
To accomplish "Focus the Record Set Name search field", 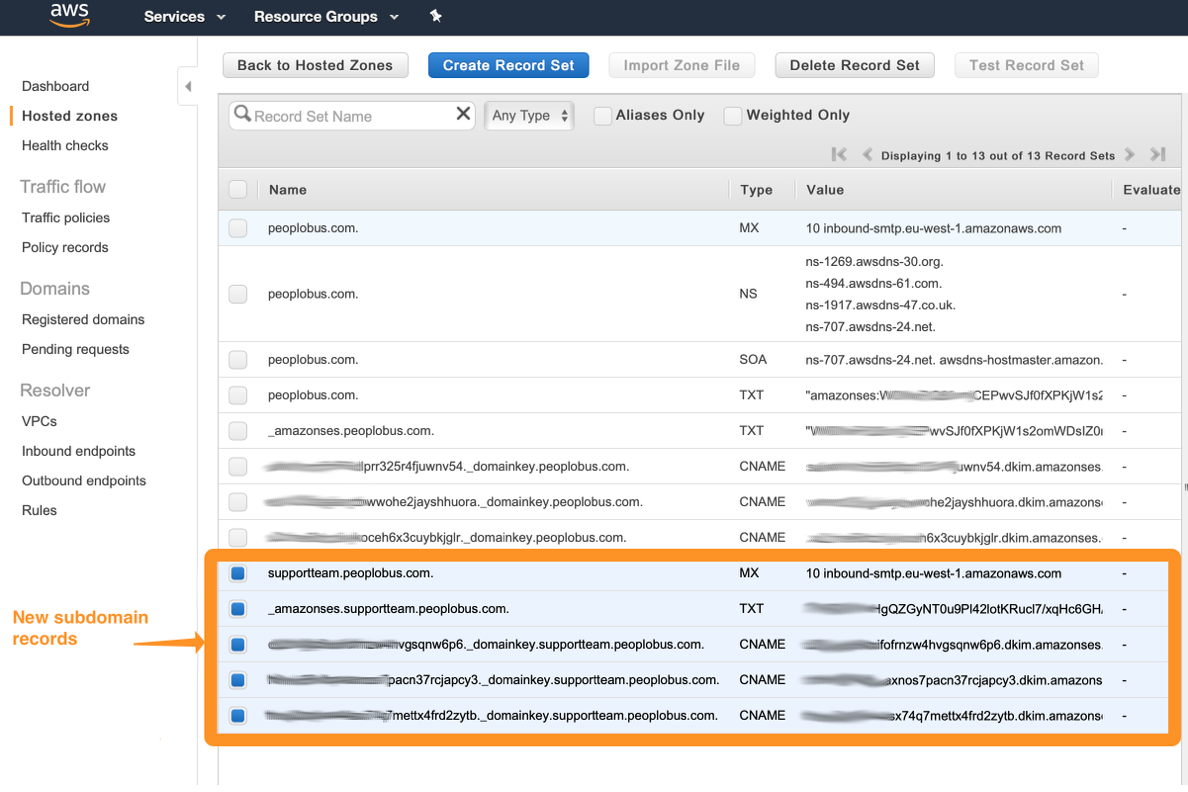I will click(x=352, y=116).
